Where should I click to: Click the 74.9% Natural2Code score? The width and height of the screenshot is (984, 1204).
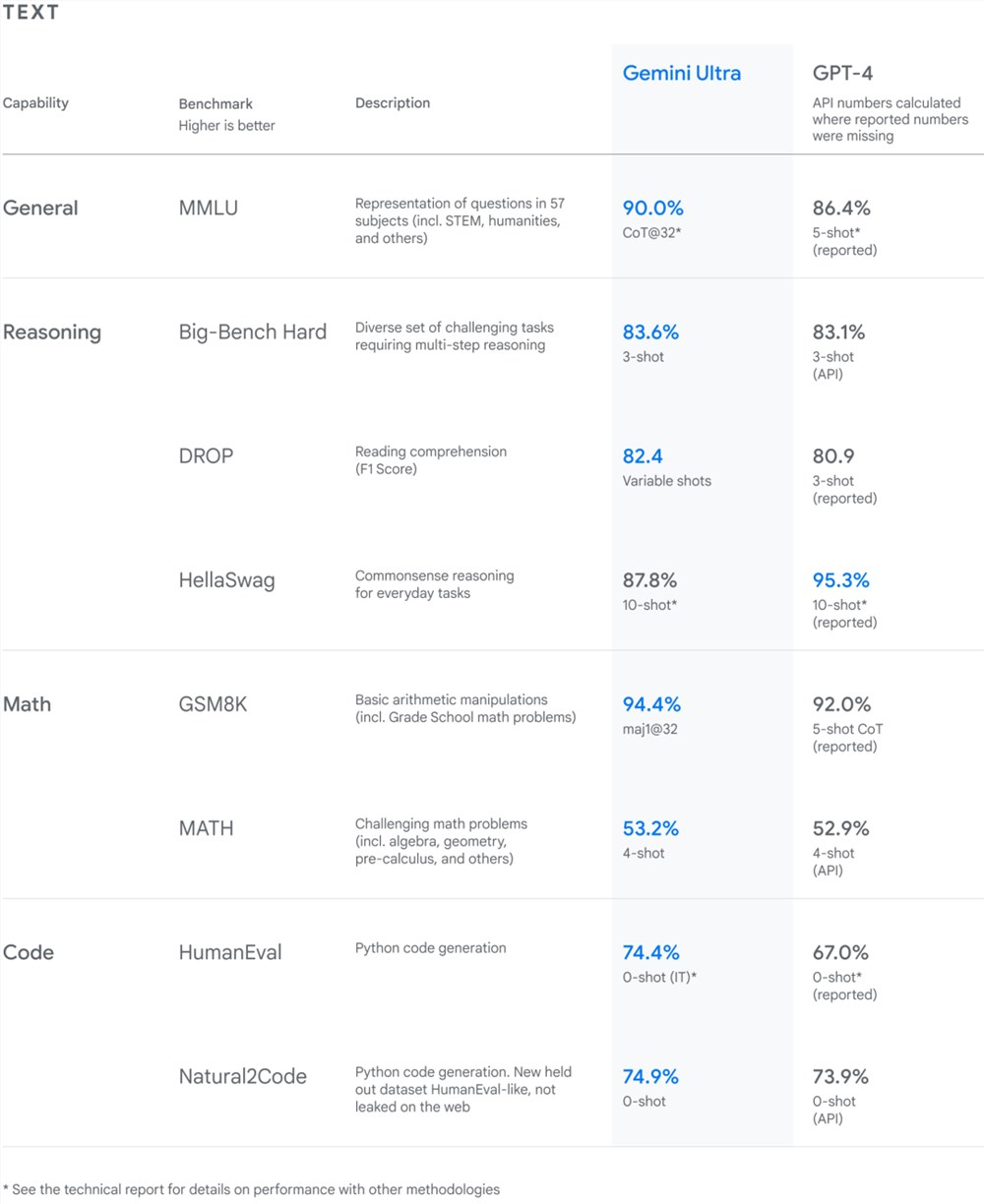(x=650, y=1076)
